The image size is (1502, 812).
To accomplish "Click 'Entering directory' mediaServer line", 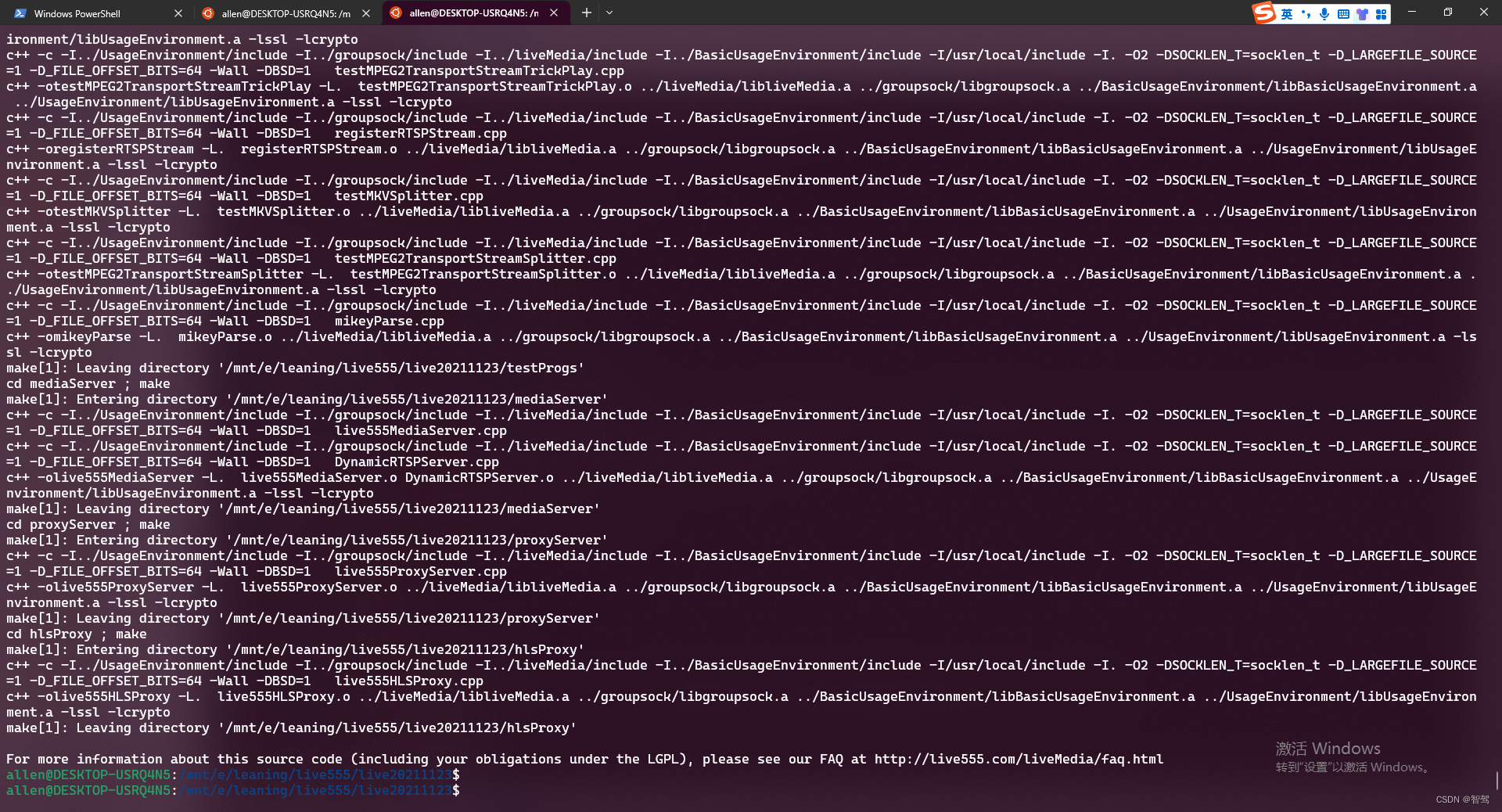I will coord(307,399).
